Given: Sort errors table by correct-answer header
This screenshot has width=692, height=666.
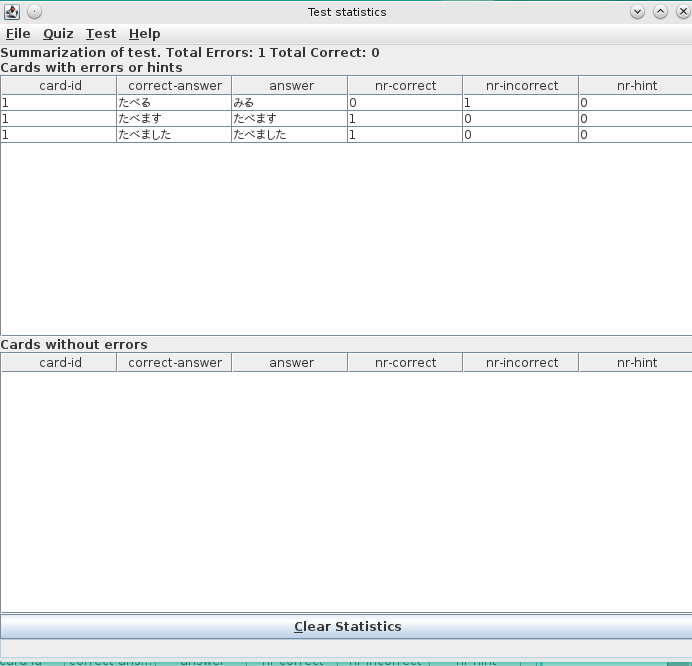Looking at the screenshot, I should [174, 85].
